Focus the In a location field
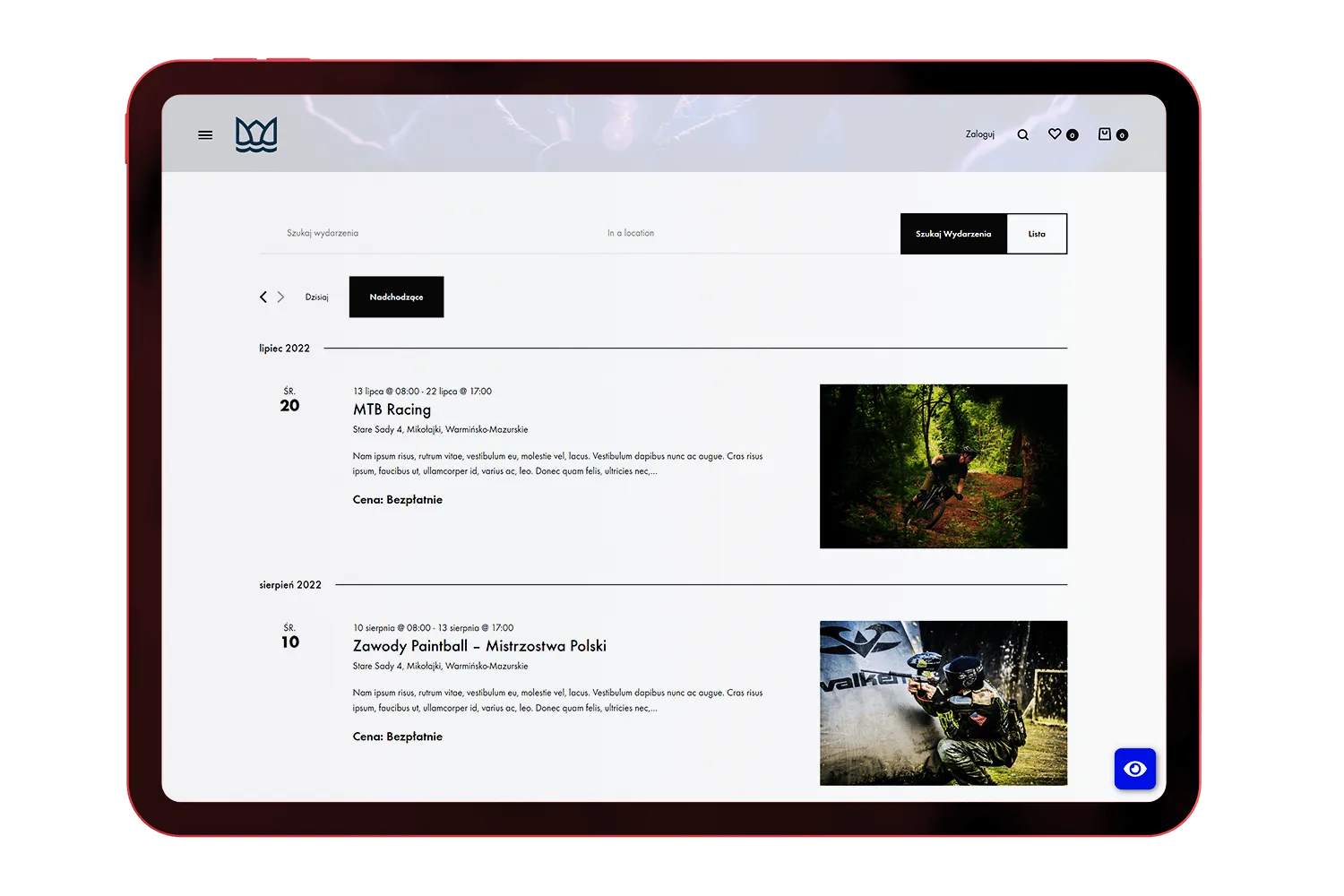 point(740,233)
